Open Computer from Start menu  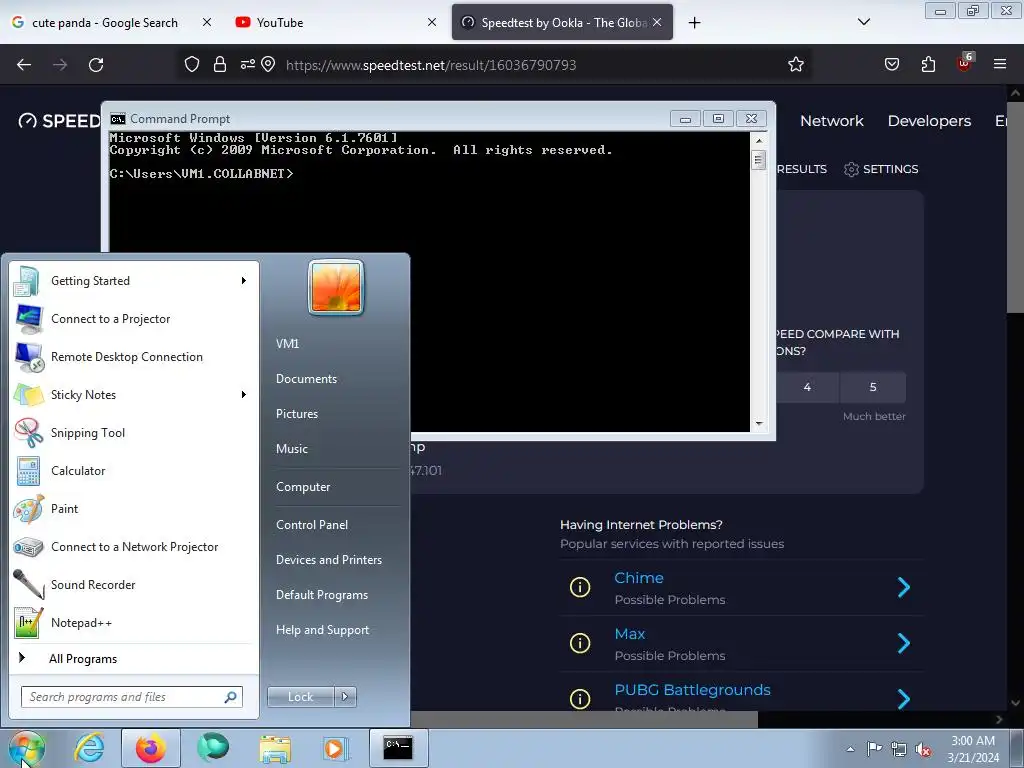tap(303, 487)
